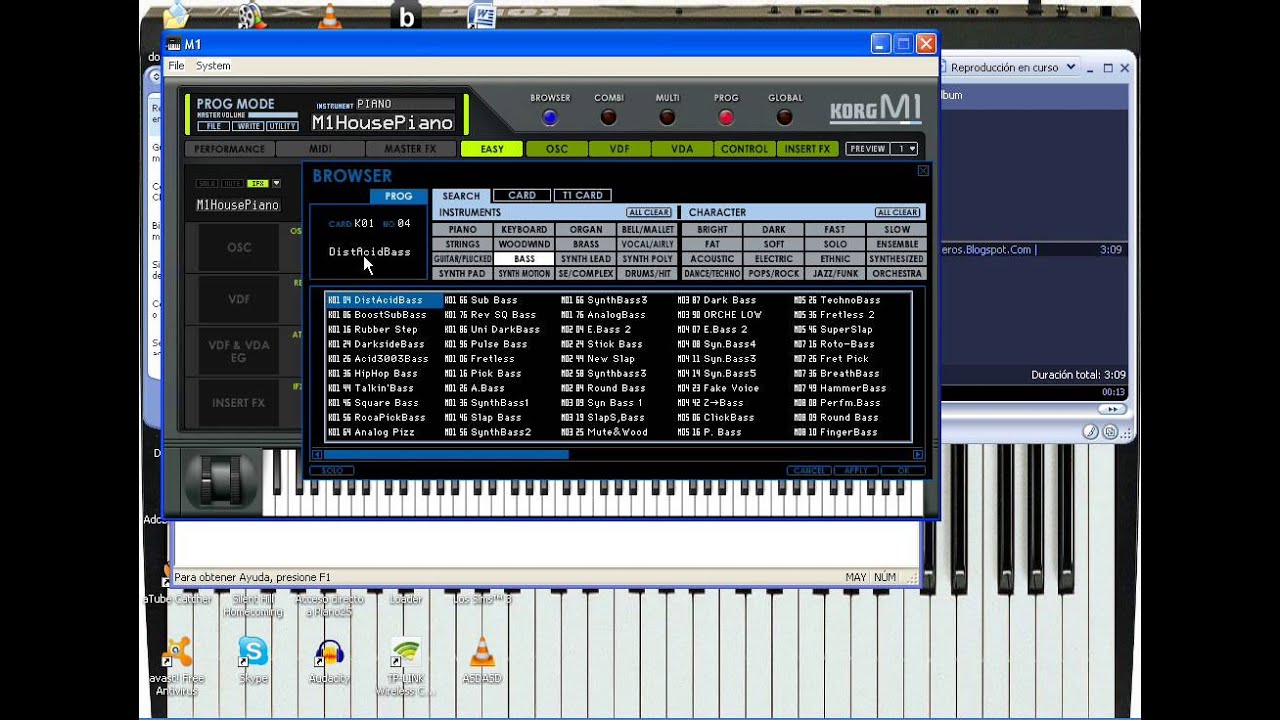The image size is (1280, 720).
Task: Toggle the DRUMS/HIT instrument filter
Action: [x=648, y=273]
